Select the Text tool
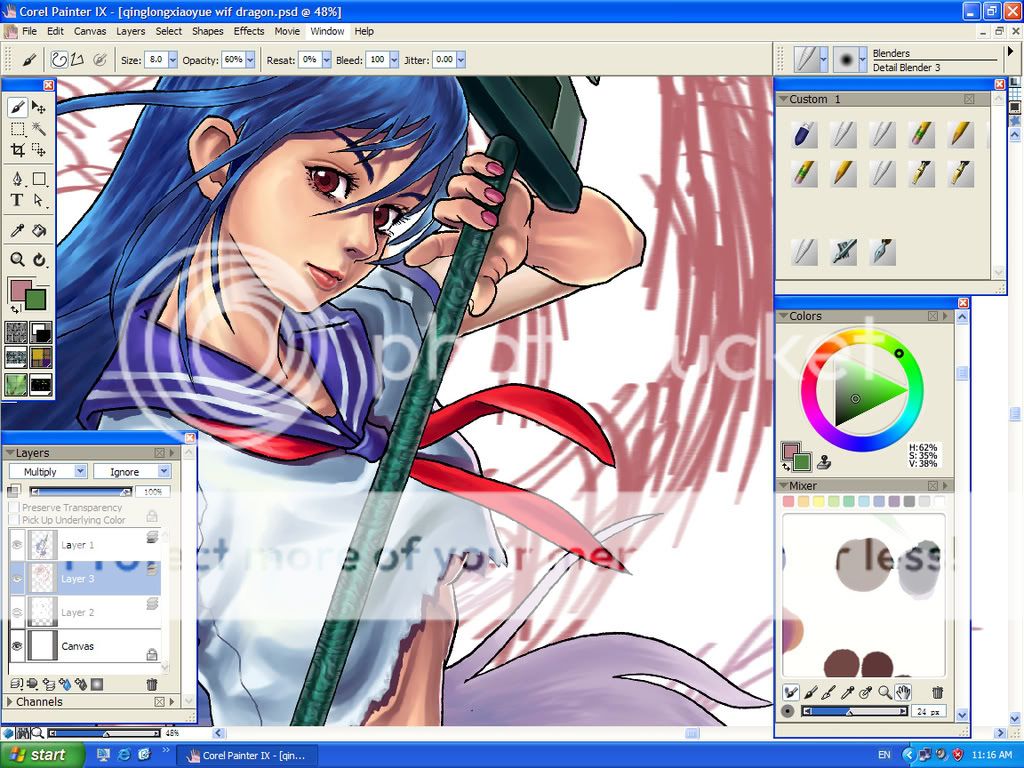The image size is (1024, 768). [18, 200]
